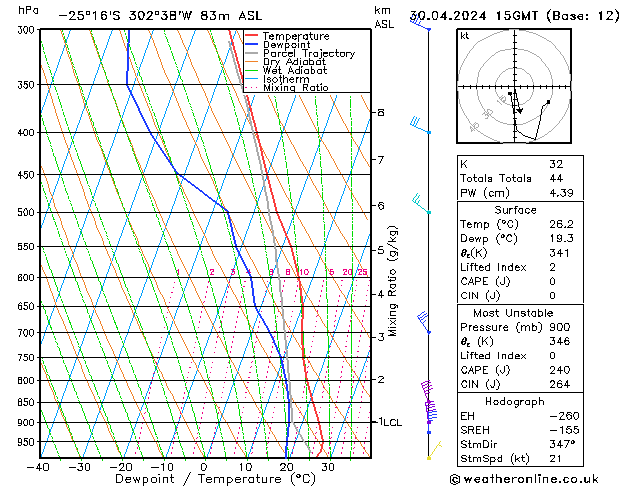This screenshot has height=486, width=629.
Task: Click the LCL marker on the altitude axis
Action: click(x=389, y=422)
